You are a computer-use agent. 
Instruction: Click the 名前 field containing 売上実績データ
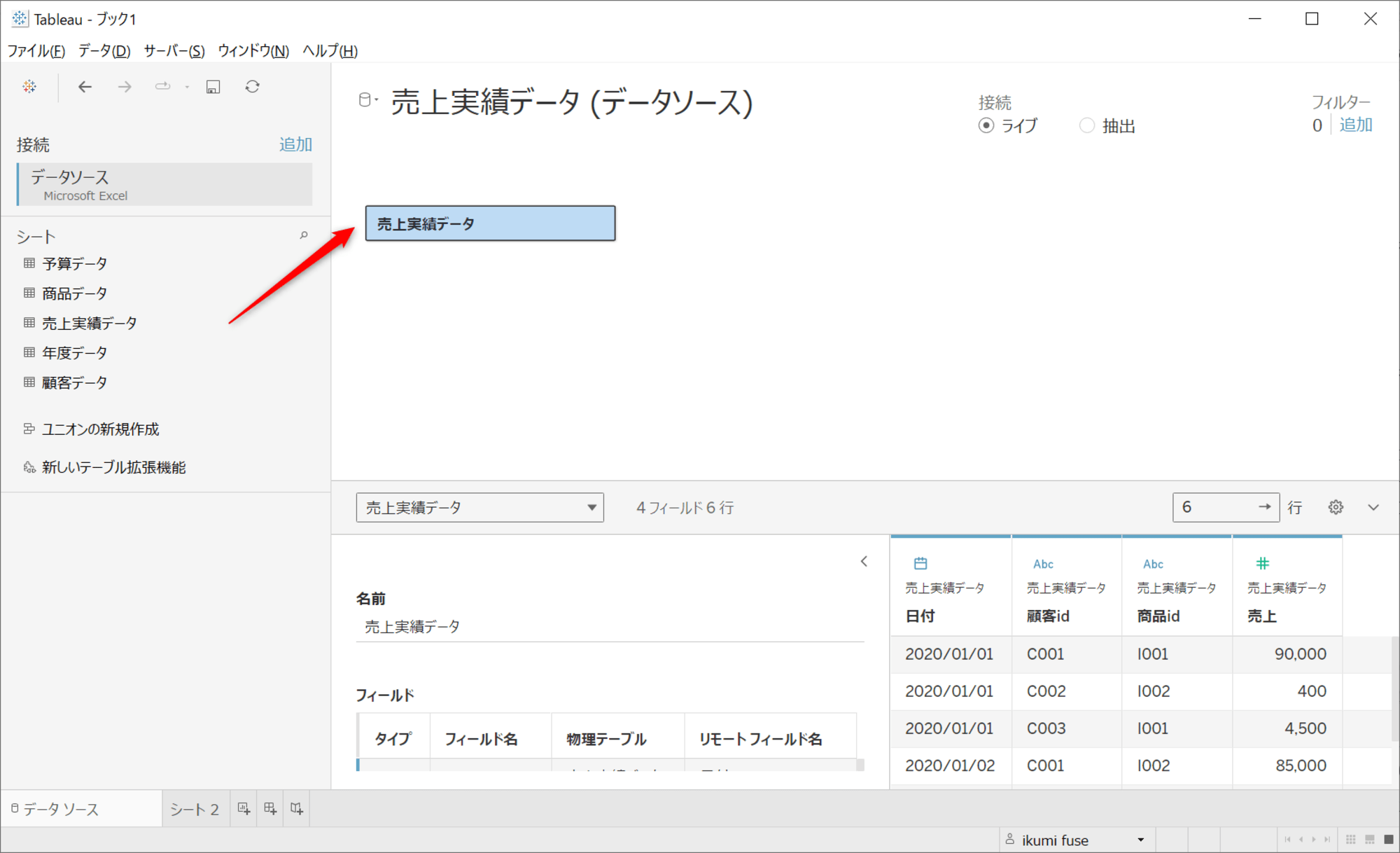pos(610,626)
